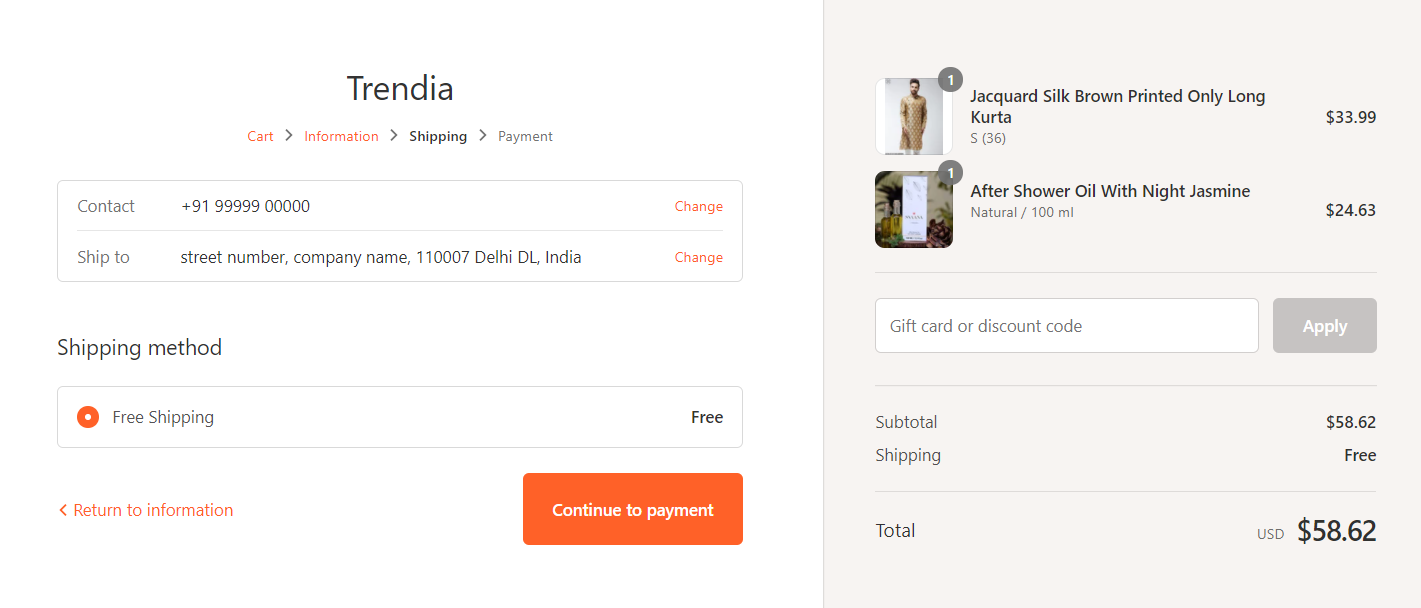Click the chevron between Shipping and Payment
1421x608 pixels.
(483, 135)
